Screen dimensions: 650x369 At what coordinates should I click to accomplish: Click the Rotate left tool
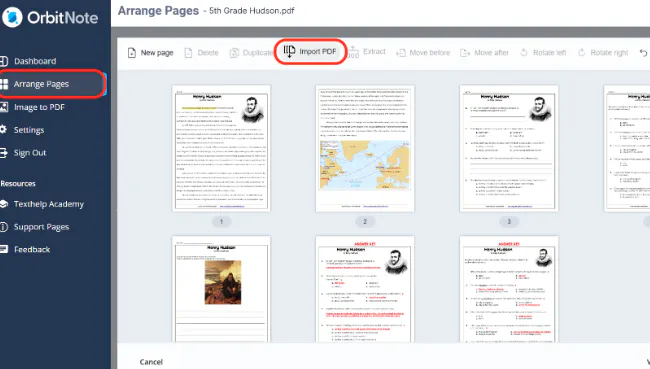[x=543, y=53]
